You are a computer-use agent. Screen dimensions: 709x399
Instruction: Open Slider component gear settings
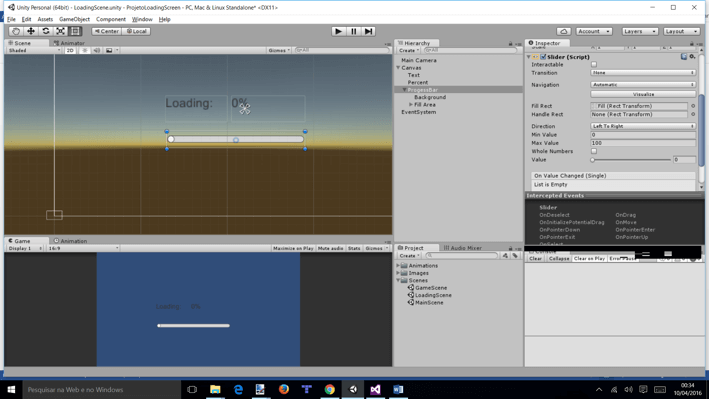[692, 57]
